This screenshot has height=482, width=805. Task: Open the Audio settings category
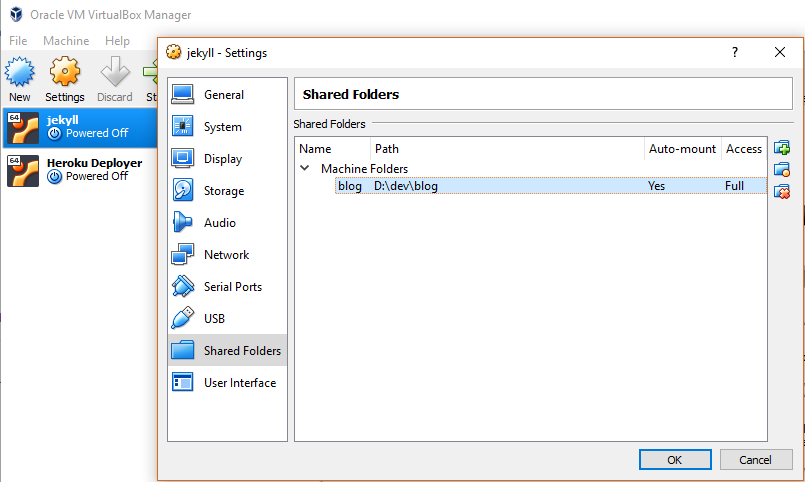pos(227,223)
